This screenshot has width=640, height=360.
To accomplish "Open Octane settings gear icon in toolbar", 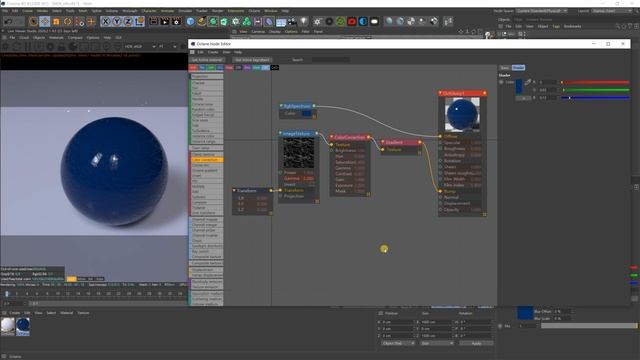I will [318, 21].
